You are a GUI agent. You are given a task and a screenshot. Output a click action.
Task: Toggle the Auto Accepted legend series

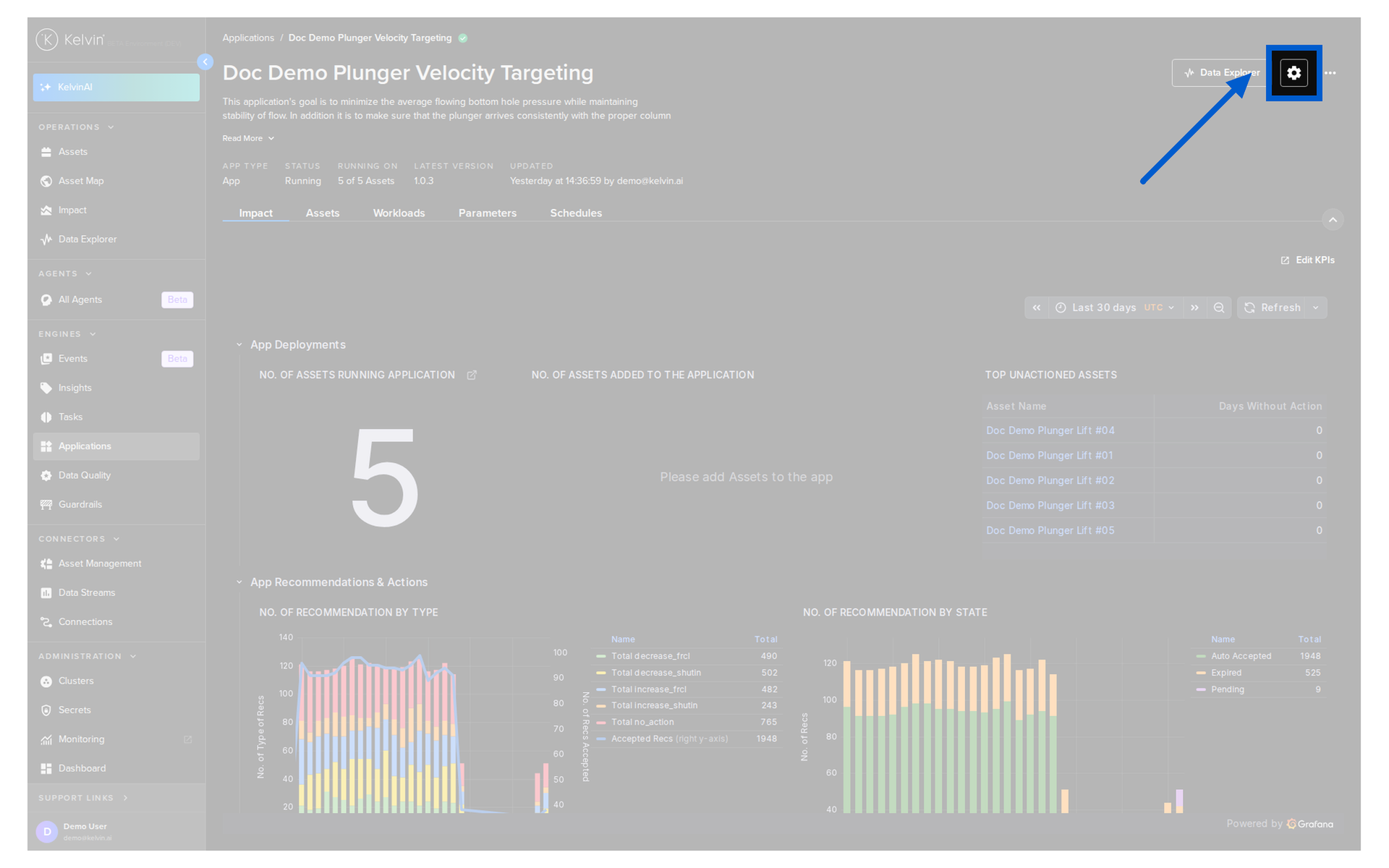pyautogui.click(x=1241, y=656)
